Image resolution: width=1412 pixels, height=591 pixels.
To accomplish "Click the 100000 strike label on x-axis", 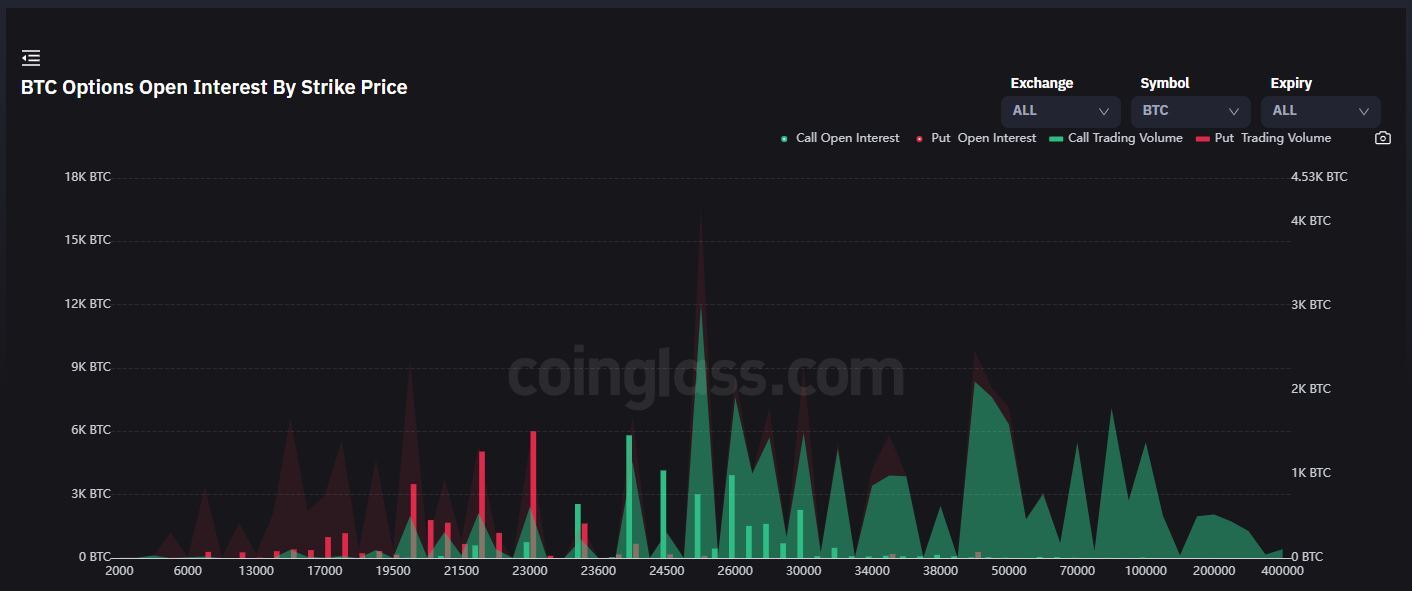I will (1145, 571).
